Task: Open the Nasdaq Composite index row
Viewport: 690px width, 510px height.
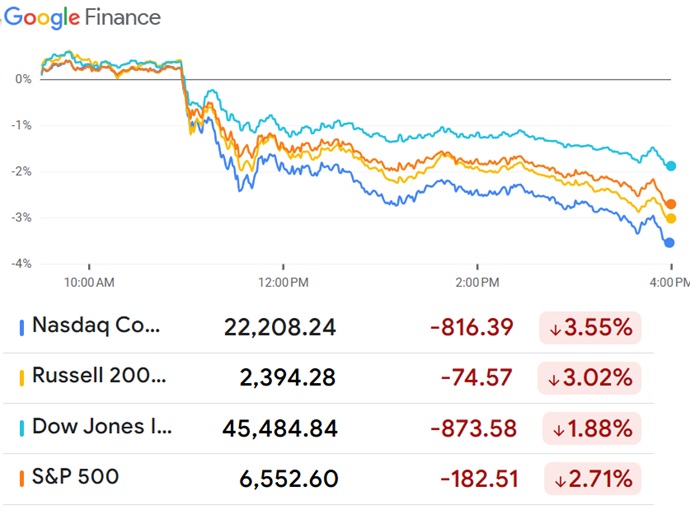Action: click(96, 326)
